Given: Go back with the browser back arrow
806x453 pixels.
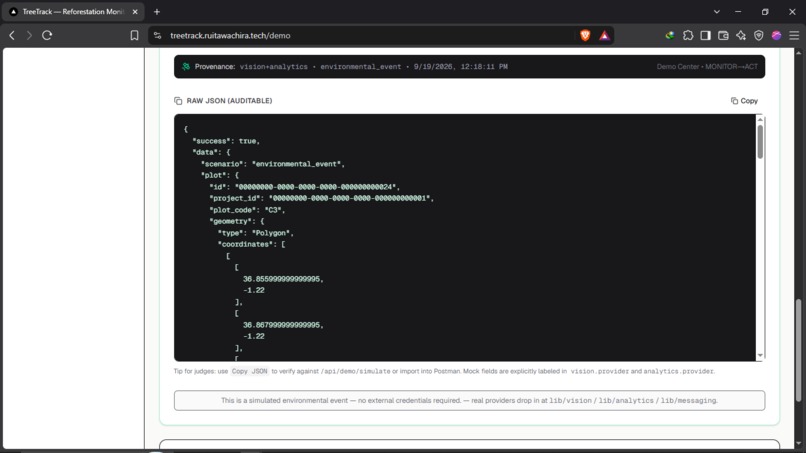Looking at the screenshot, I should [x=12, y=35].
